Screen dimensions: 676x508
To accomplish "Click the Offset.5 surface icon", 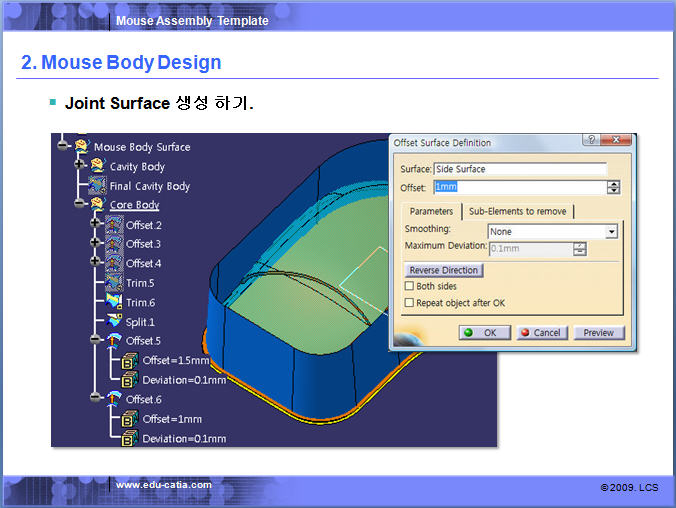I will pos(113,341).
